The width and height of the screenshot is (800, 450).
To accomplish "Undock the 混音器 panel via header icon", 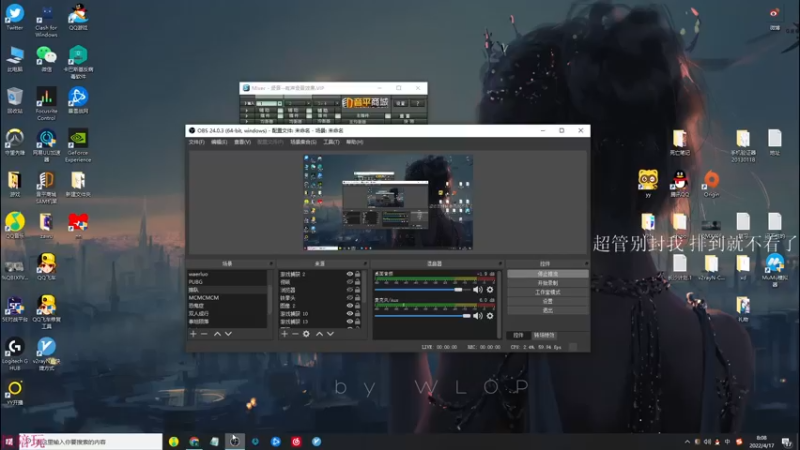I will click(501, 264).
